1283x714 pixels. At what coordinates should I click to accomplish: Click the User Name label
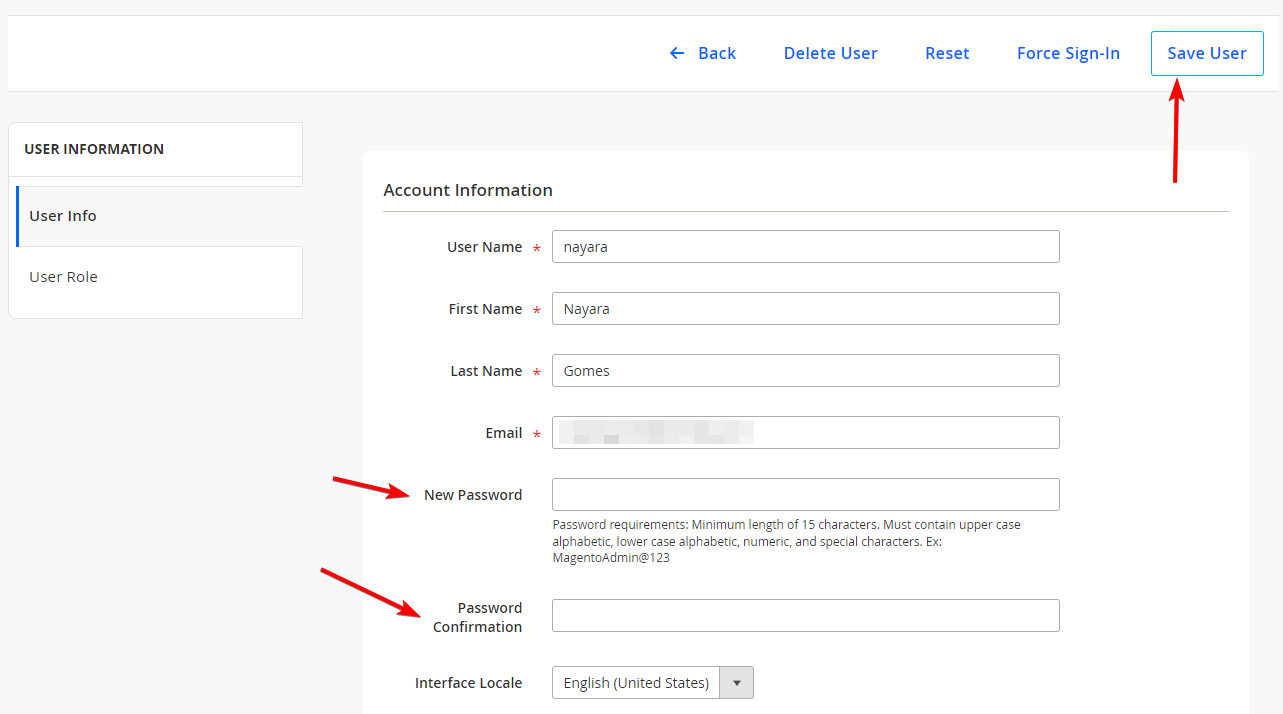click(x=484, y=247)
